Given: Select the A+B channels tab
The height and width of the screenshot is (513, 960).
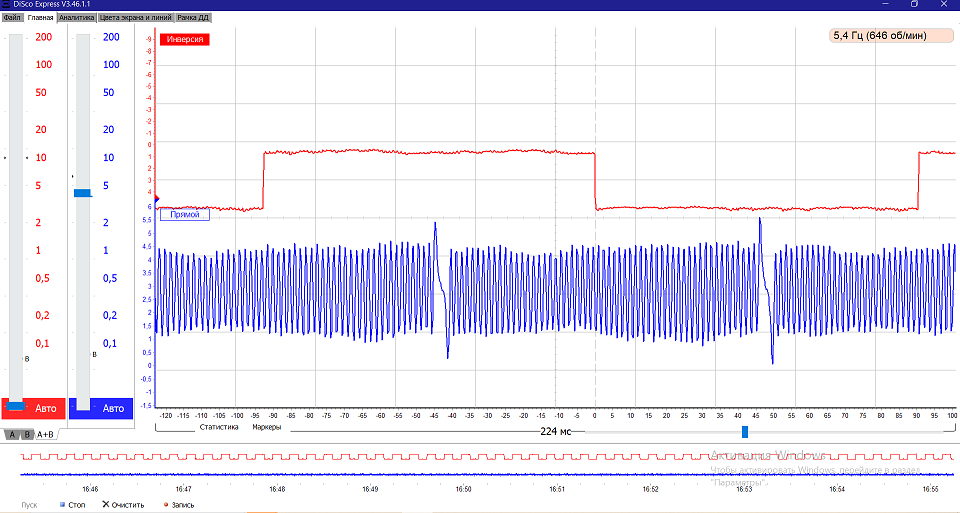Looking at the screenshot, I should (45, 435).
